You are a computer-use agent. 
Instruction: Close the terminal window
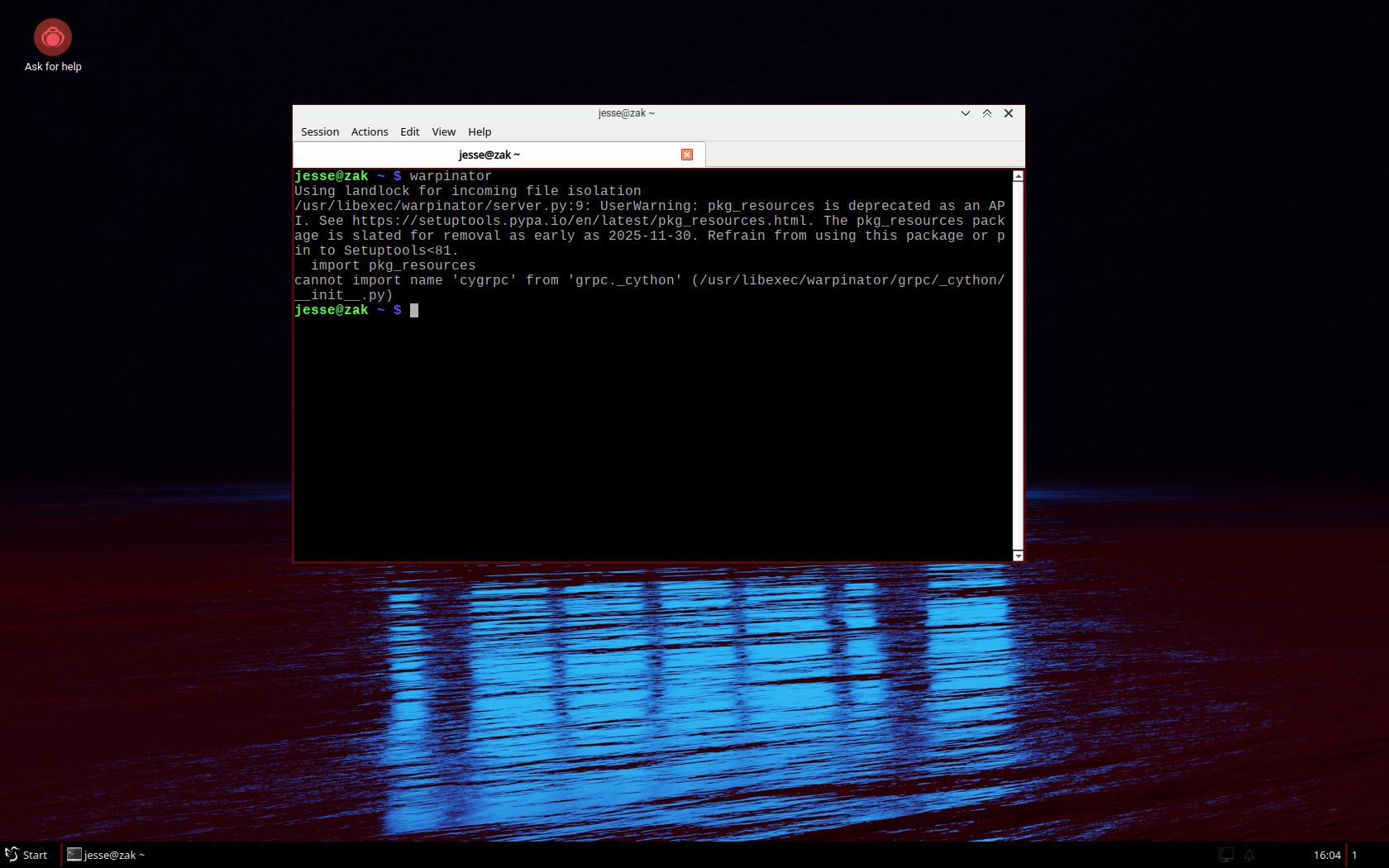[1009, 113]
